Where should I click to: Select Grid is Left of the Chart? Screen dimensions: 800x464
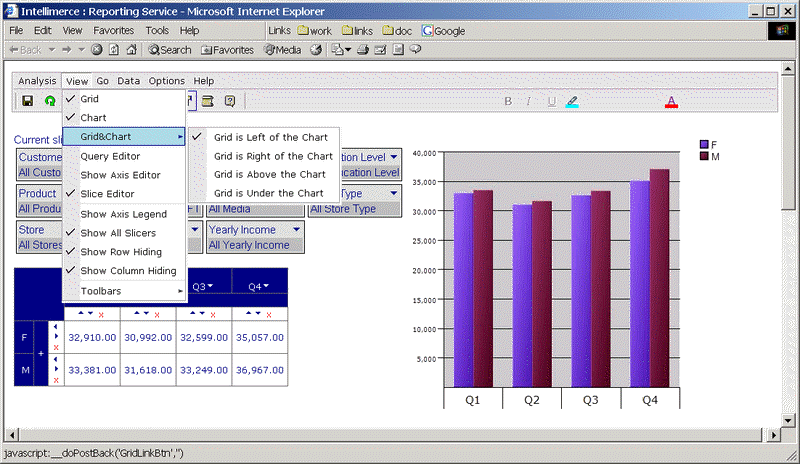tap(264, 137)
